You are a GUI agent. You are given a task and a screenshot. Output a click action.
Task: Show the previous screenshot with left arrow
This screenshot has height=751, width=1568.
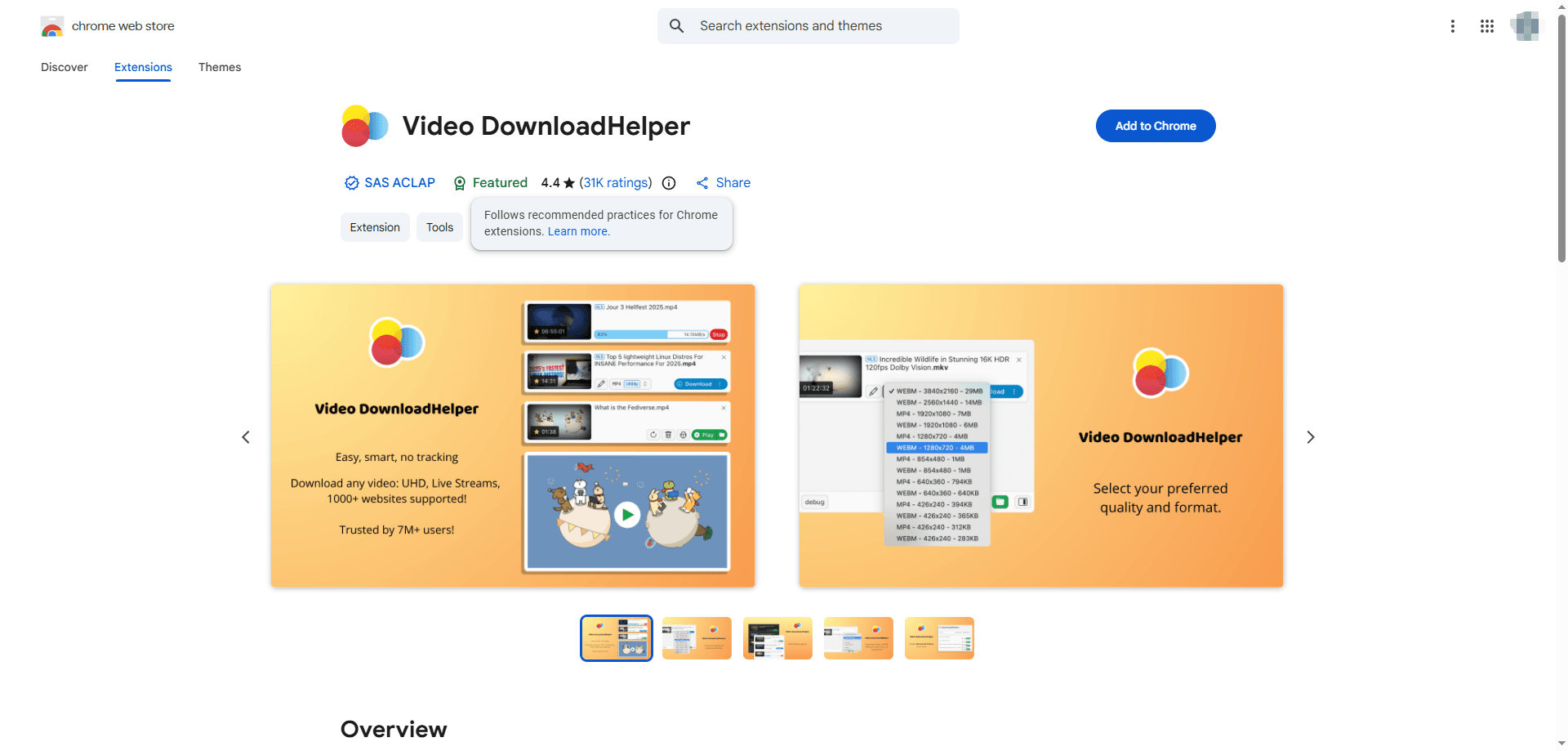pos(246,437)
